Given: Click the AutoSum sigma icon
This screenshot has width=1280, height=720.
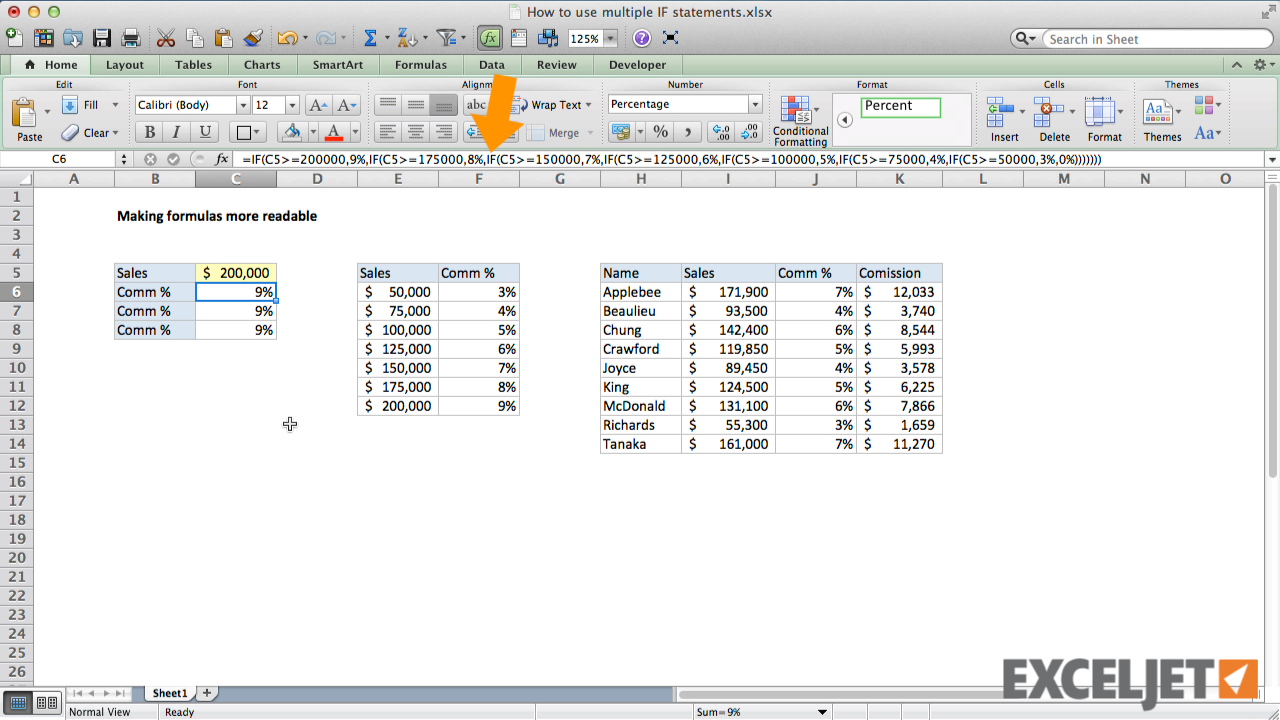Looking at the screenshot, I should pos(370,38).
